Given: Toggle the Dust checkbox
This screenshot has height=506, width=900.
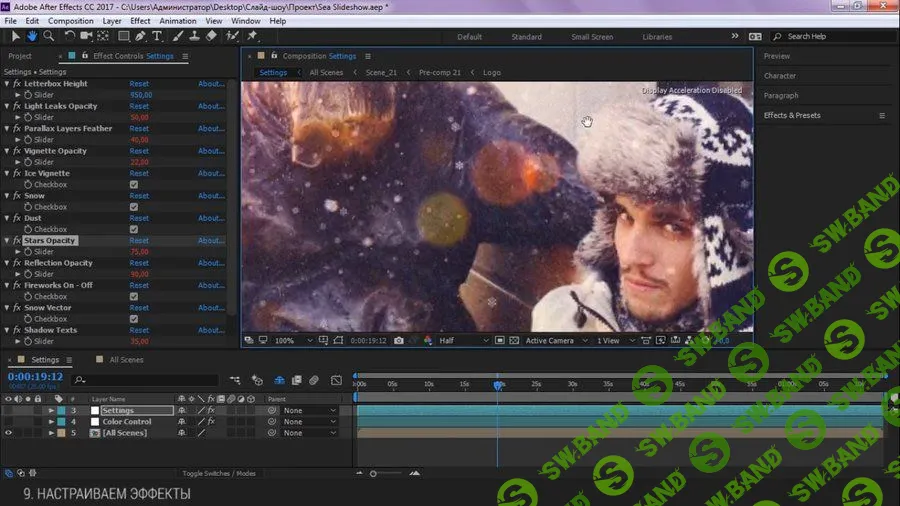Looking at the screenshot, I should tap(134, 229).
